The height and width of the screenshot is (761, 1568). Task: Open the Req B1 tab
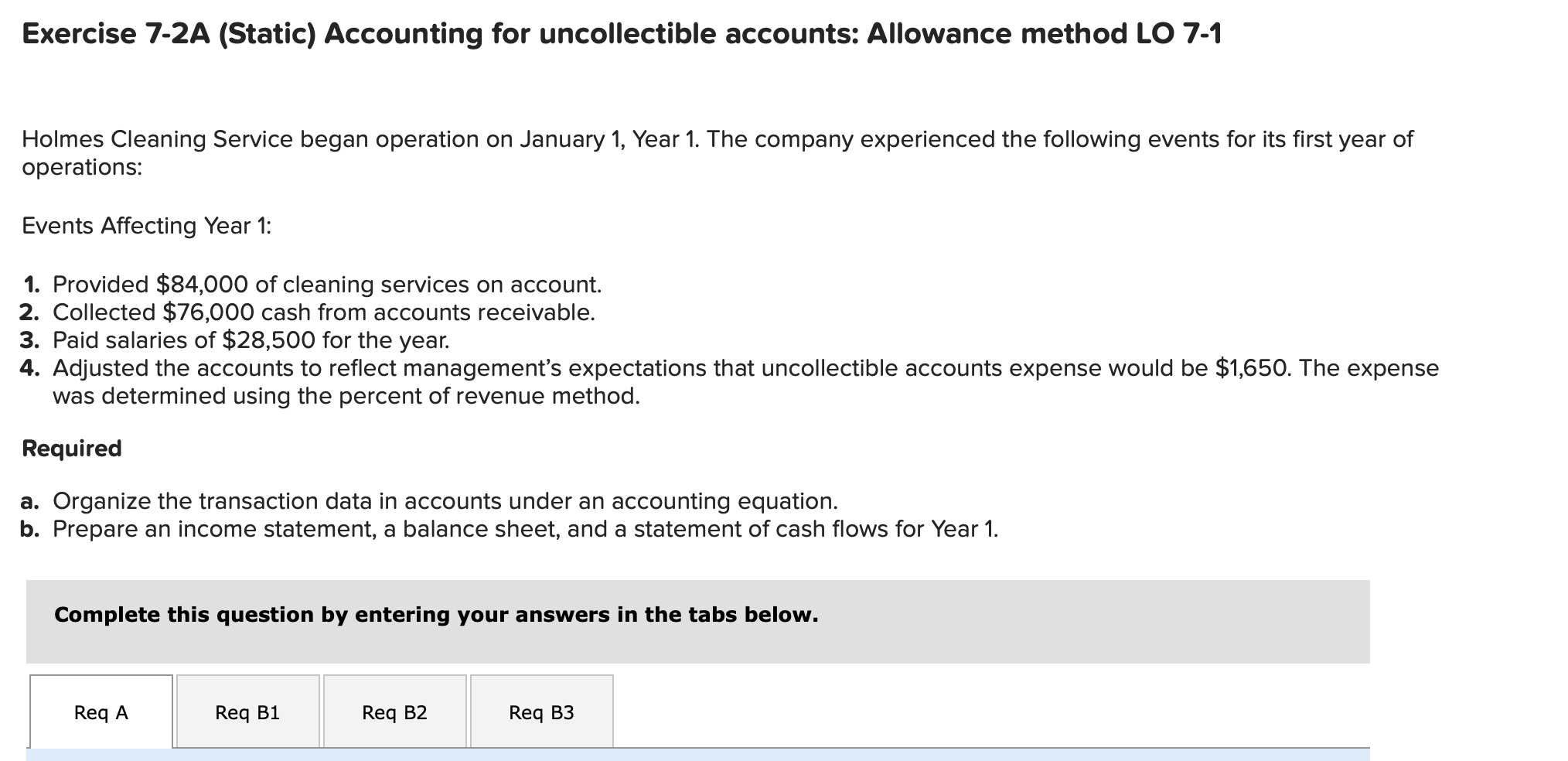247,713
